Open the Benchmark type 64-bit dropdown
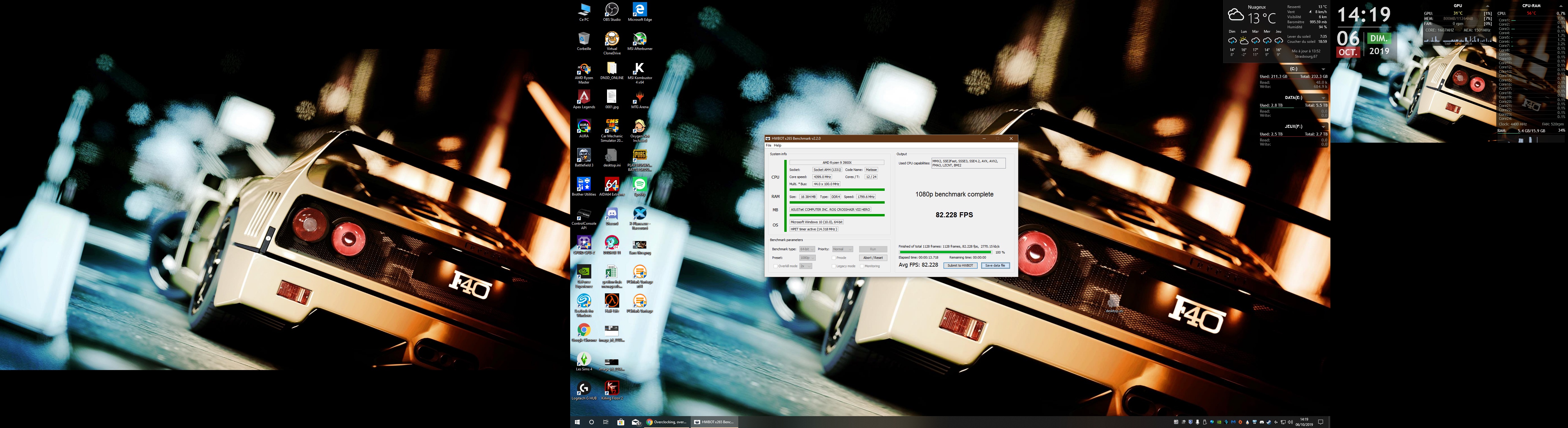The height and width of the screenshot is (428, 1568). click(807, 249)
